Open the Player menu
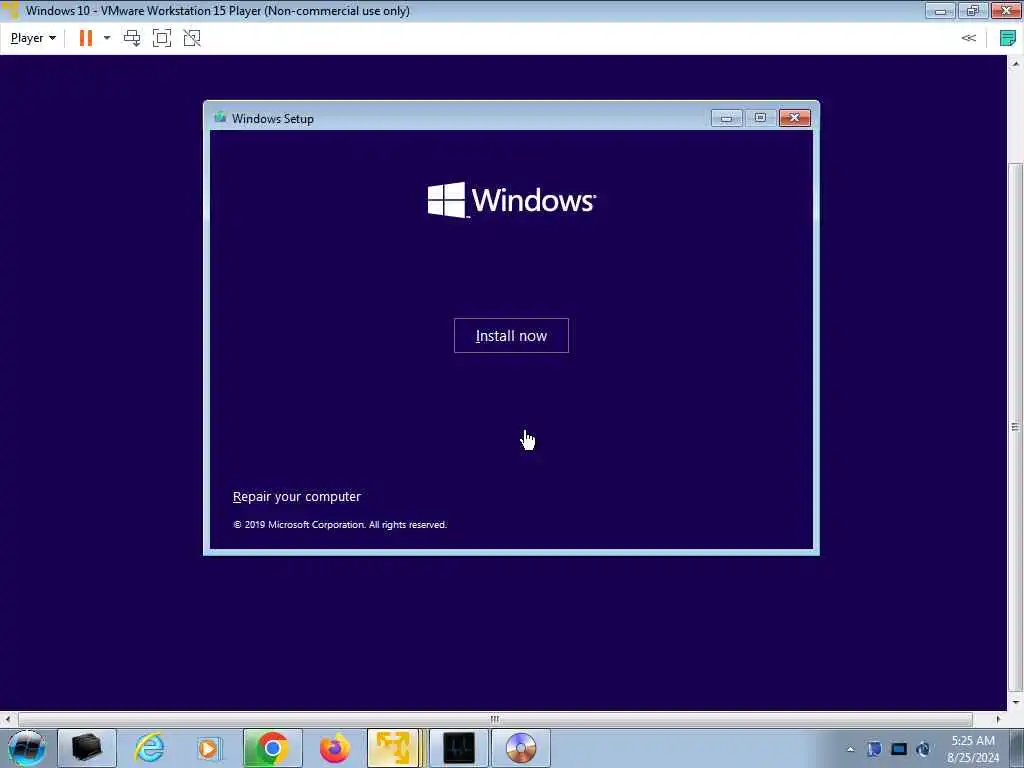The image size is (1024, 768). 33,38
